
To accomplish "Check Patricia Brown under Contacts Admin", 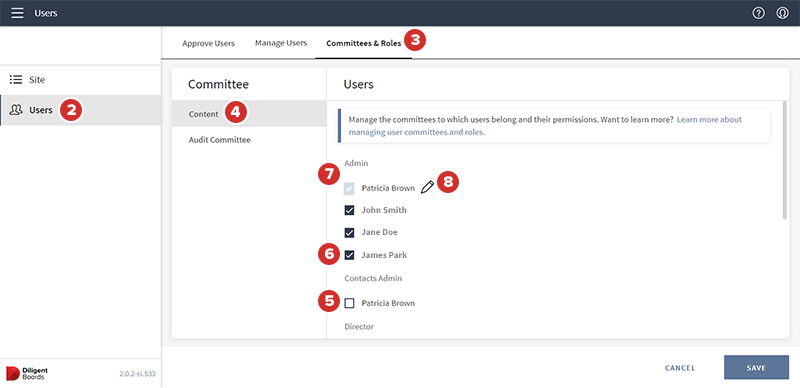I will point(349,303).
